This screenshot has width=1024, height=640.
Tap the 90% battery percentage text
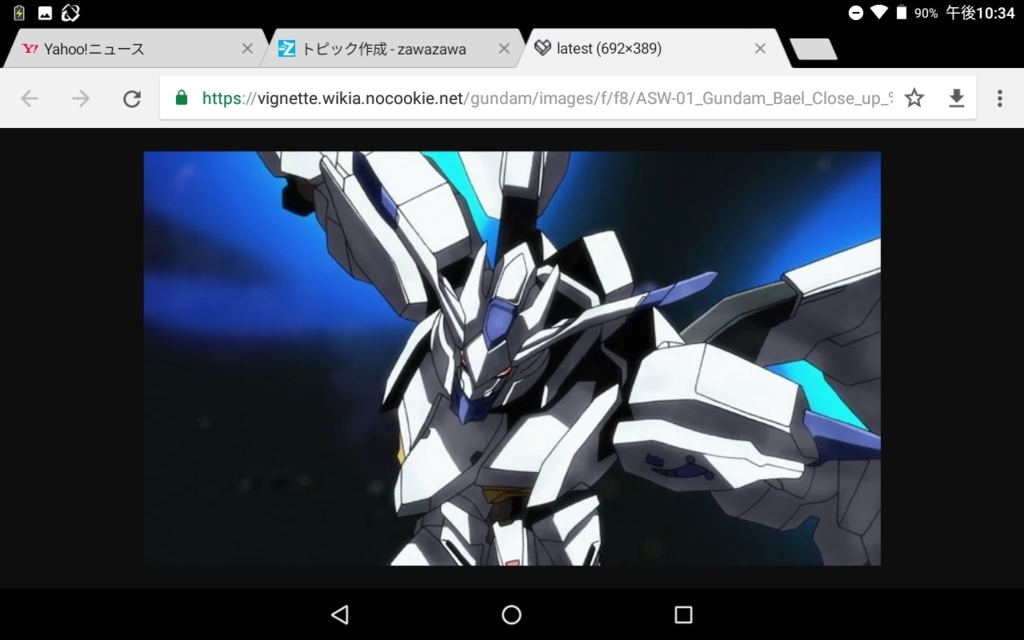[926, 13]
